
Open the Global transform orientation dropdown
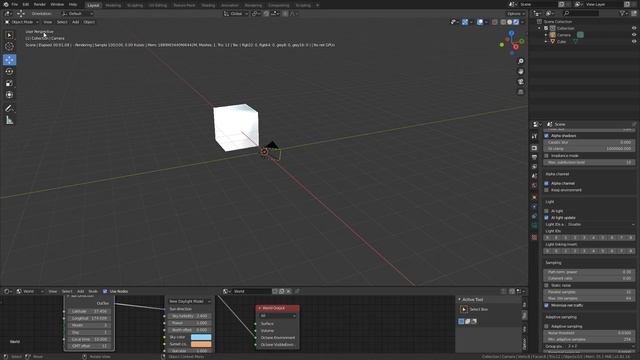click(236, 13)
